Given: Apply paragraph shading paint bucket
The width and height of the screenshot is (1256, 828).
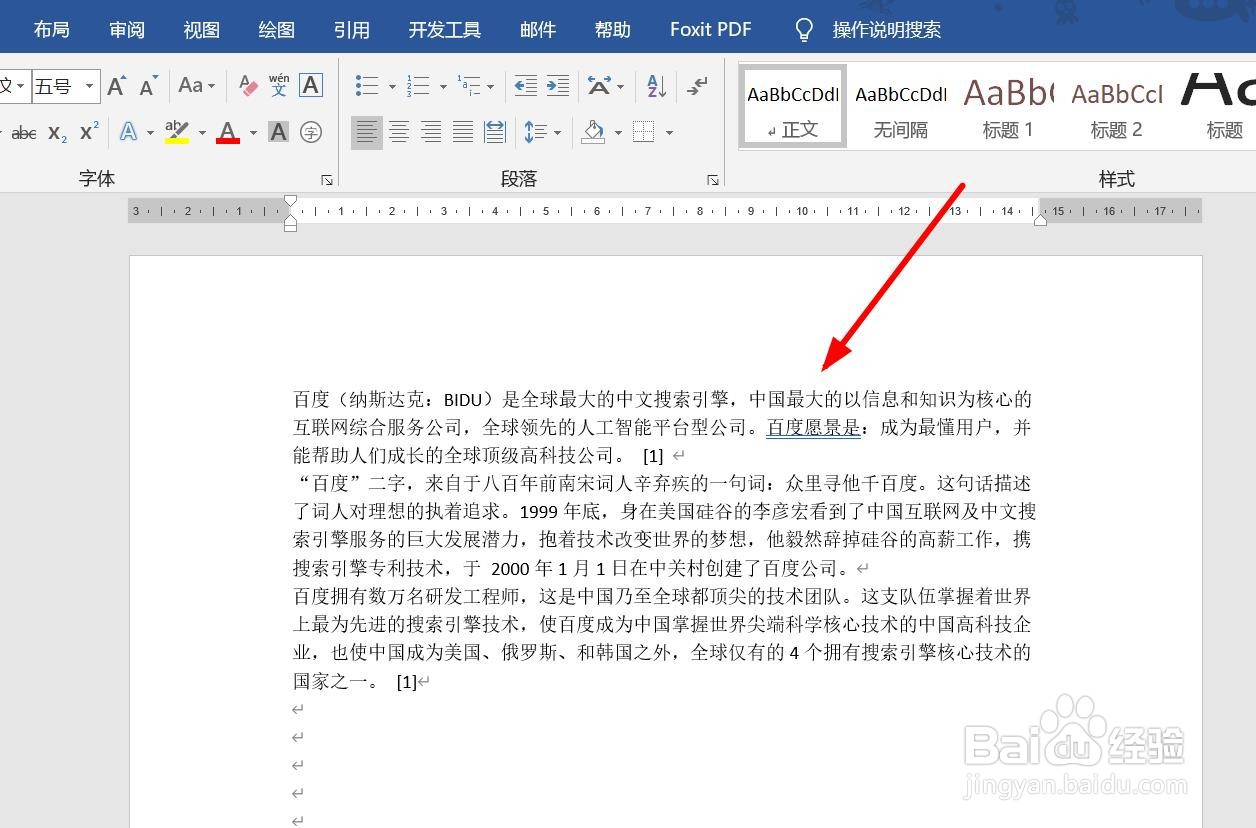Looking at the screenshot, I should pyautogui.click(x=594, y=132).
